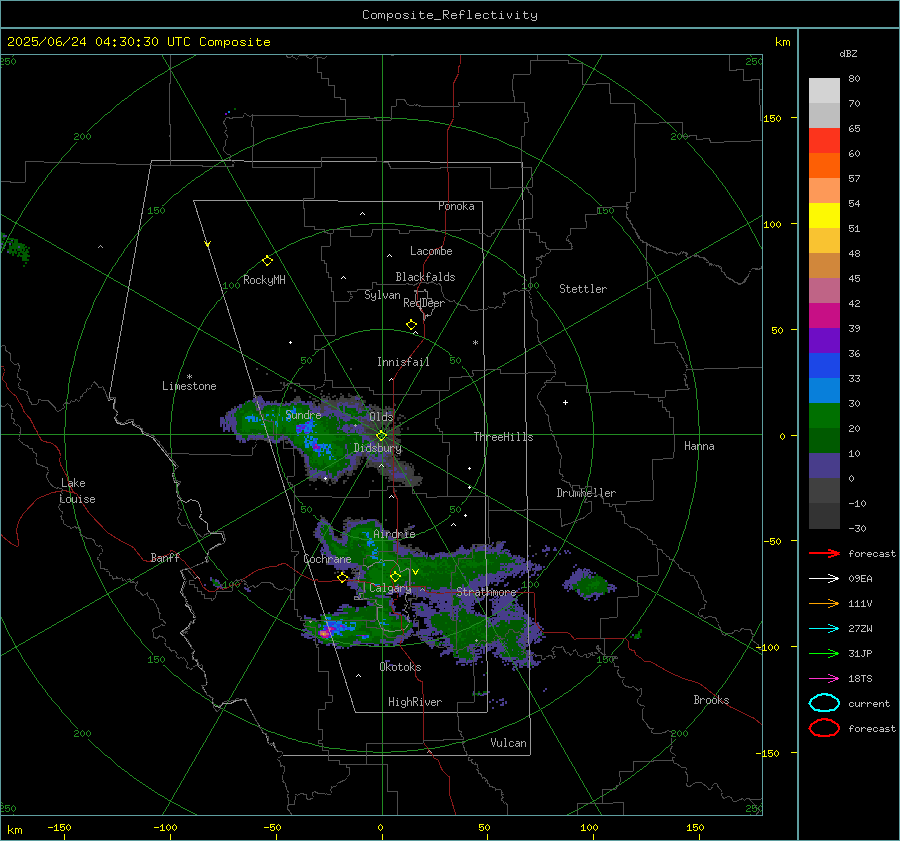Click the Lacombe city label
The height and width of the screenshot is (841, 900).
pos(431,251)
